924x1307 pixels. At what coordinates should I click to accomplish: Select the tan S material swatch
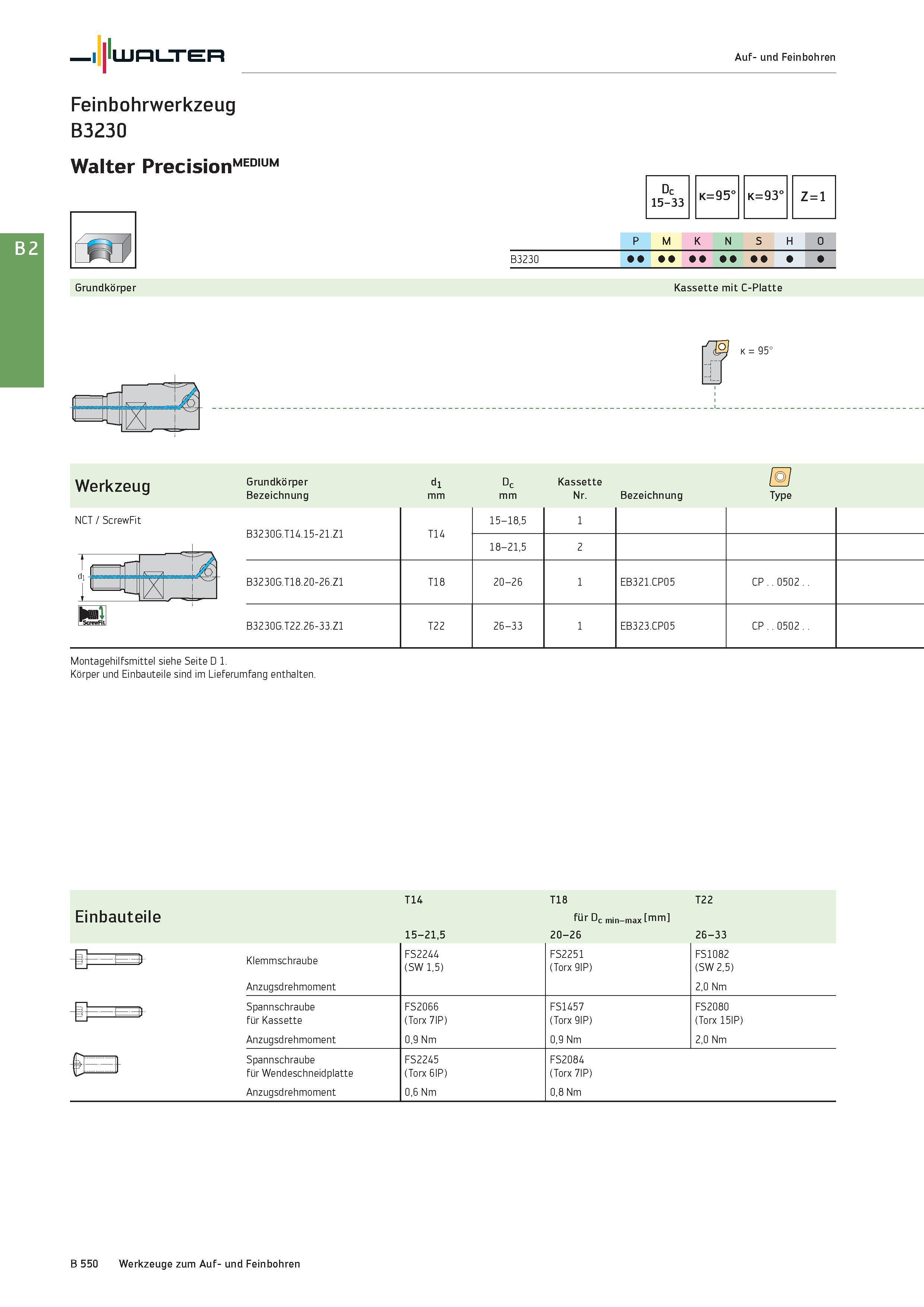758,250
